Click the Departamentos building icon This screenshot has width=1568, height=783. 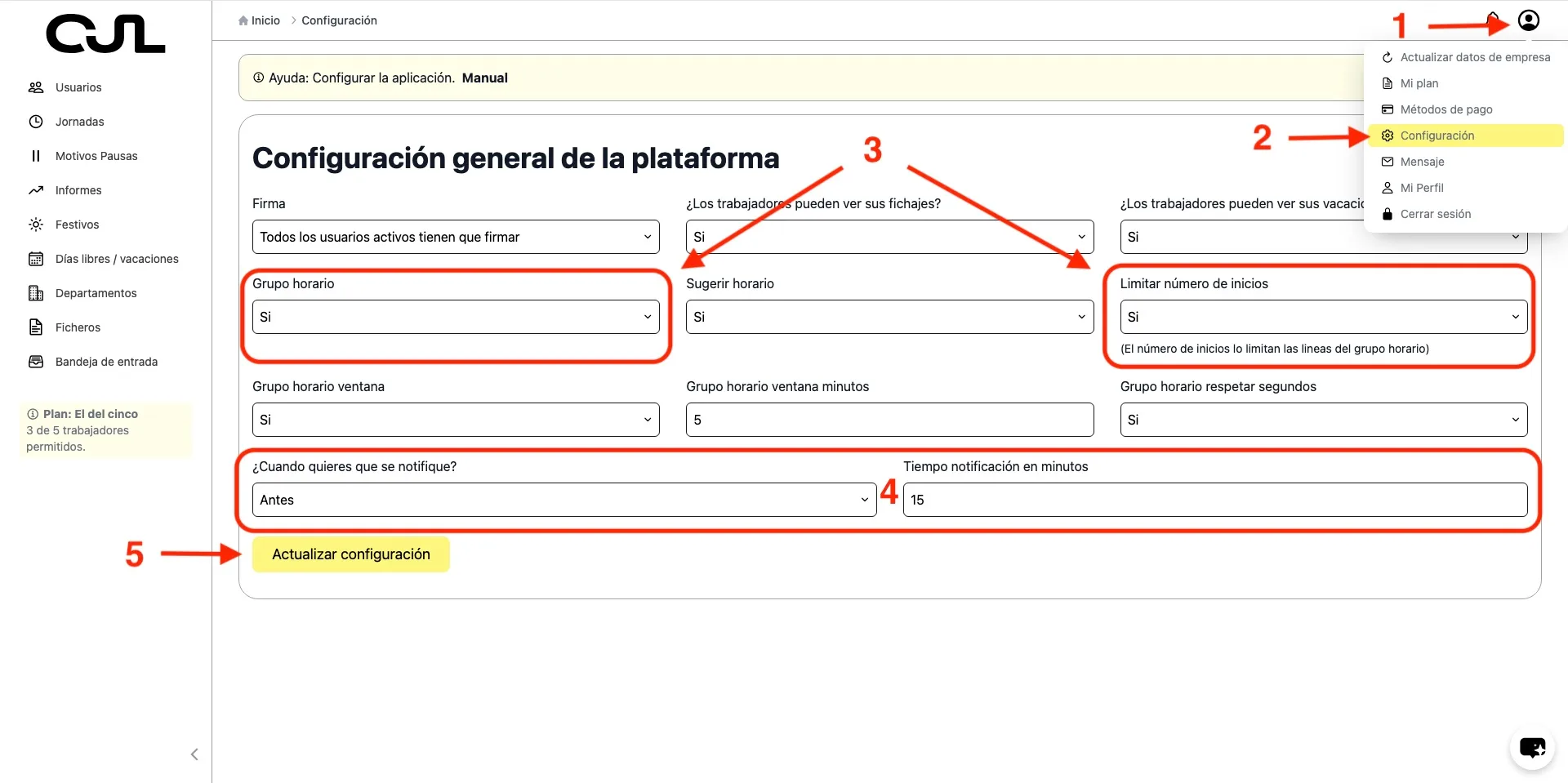(36, 293)
